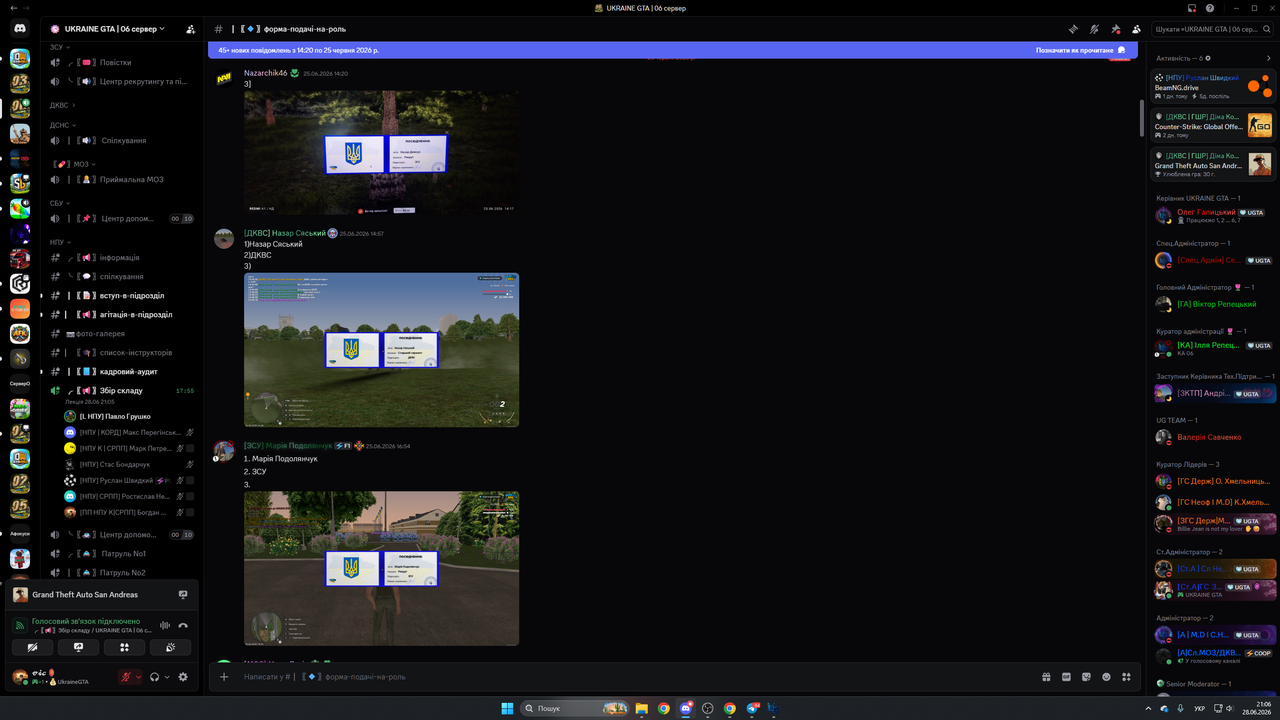Collapse the СБУ channel category
The height and width of the screenshot is (720, 1280).
[59, 203]
